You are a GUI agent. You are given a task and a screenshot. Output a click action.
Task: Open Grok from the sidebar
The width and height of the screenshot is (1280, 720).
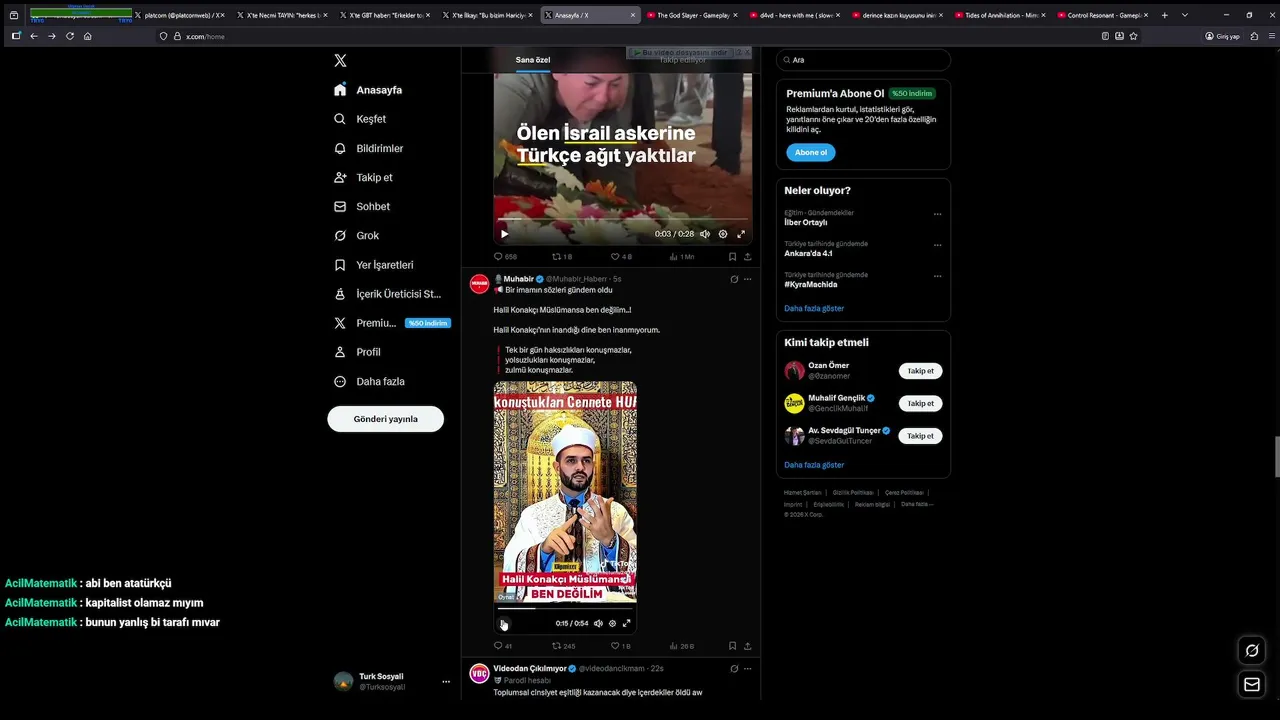tap(356, 235)
